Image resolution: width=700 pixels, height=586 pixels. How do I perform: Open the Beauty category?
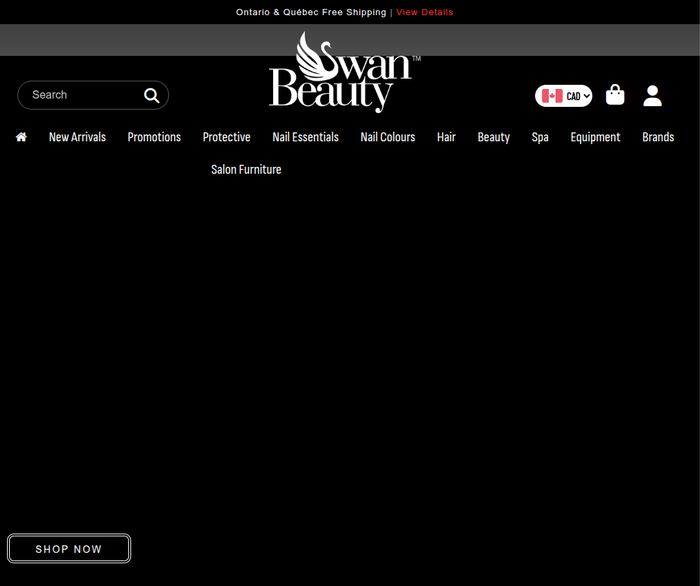(493, 137)
